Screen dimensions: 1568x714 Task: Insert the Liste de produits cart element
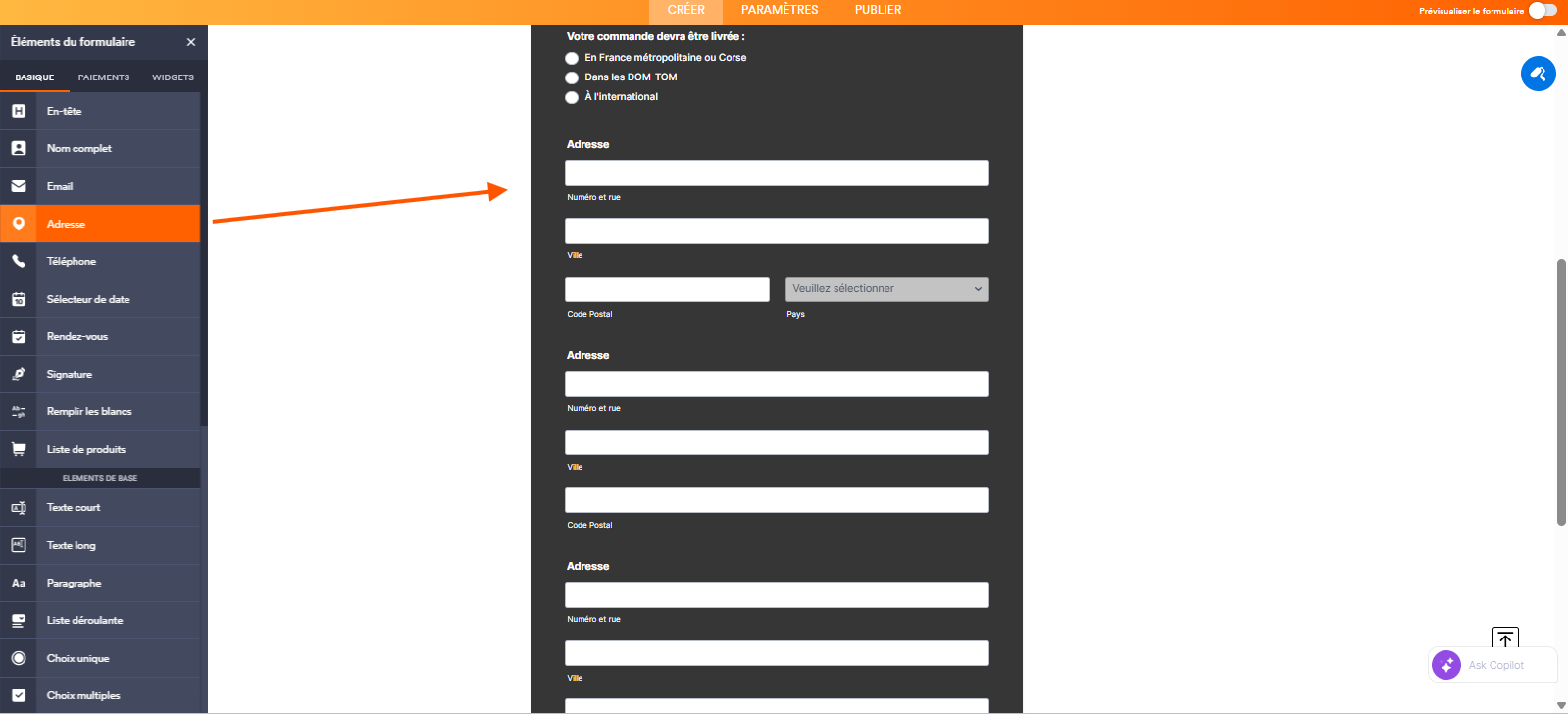pyautogui.click(x=100, y=449)
